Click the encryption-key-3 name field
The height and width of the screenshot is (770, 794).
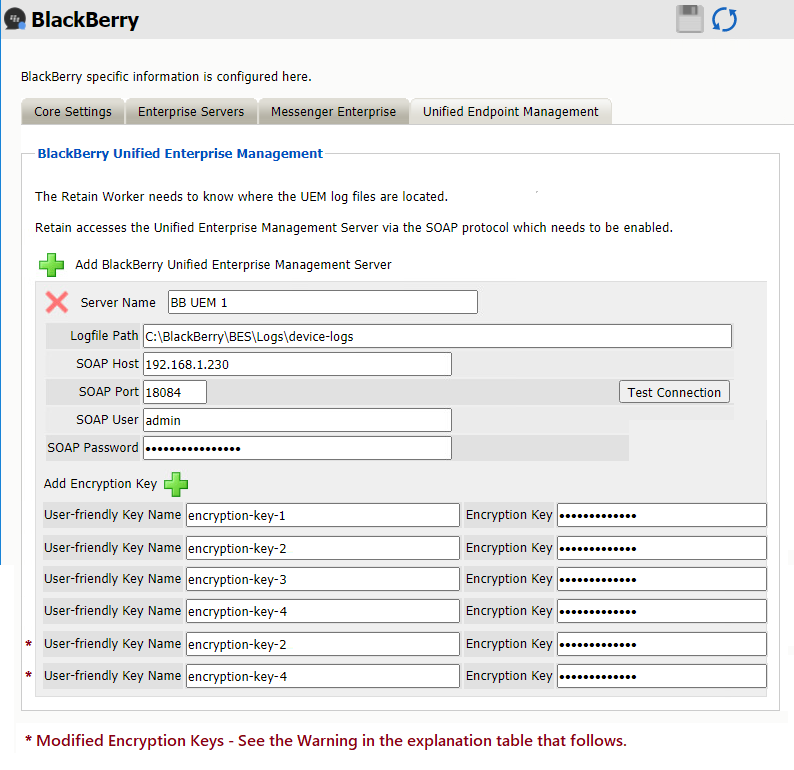click(322, 579)
